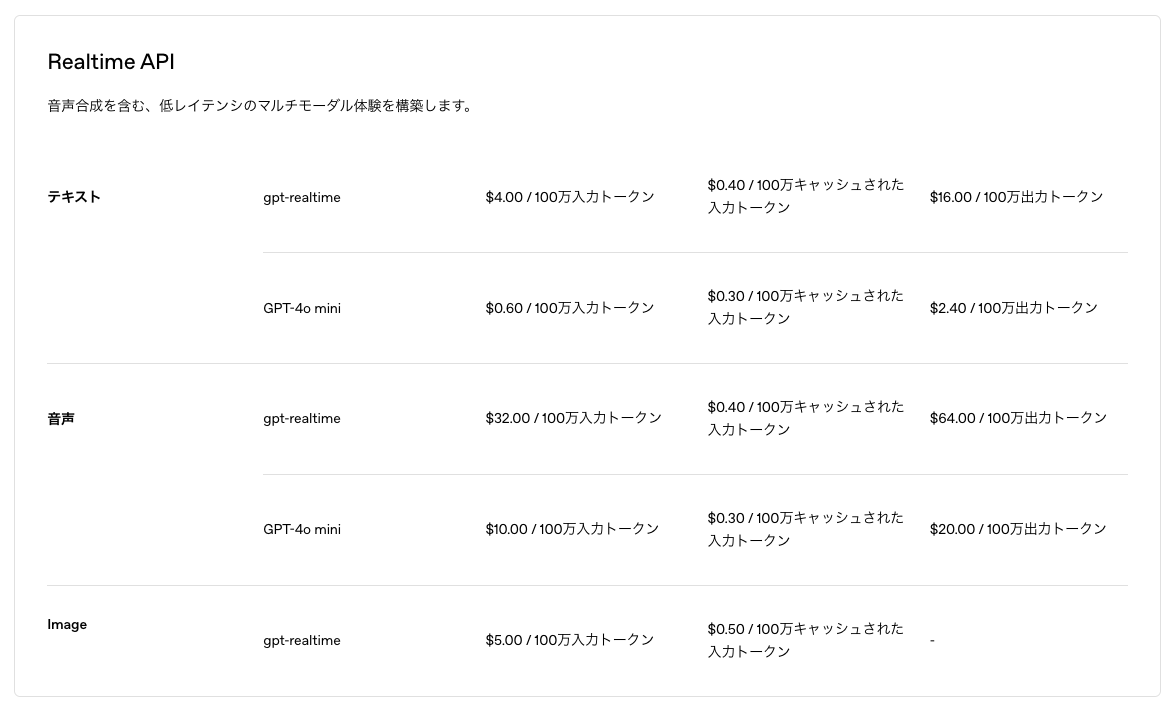
Task: Click the $16.00 output token price
Action: click(x=1016, y=196)
